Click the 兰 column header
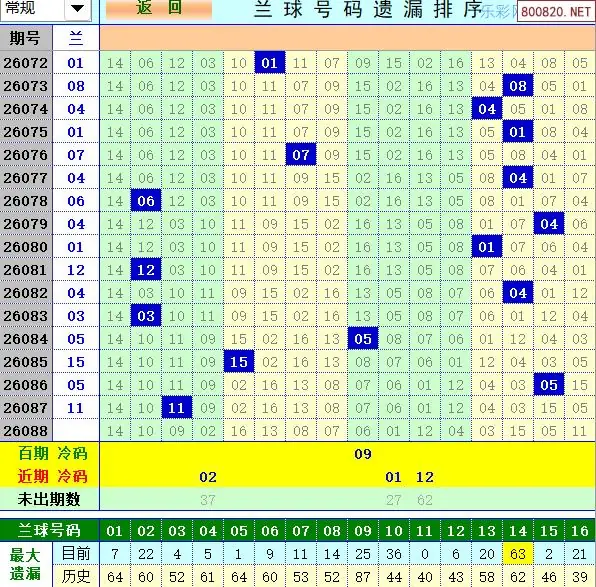This screenshot has height=587, width=596. point(76,38)
